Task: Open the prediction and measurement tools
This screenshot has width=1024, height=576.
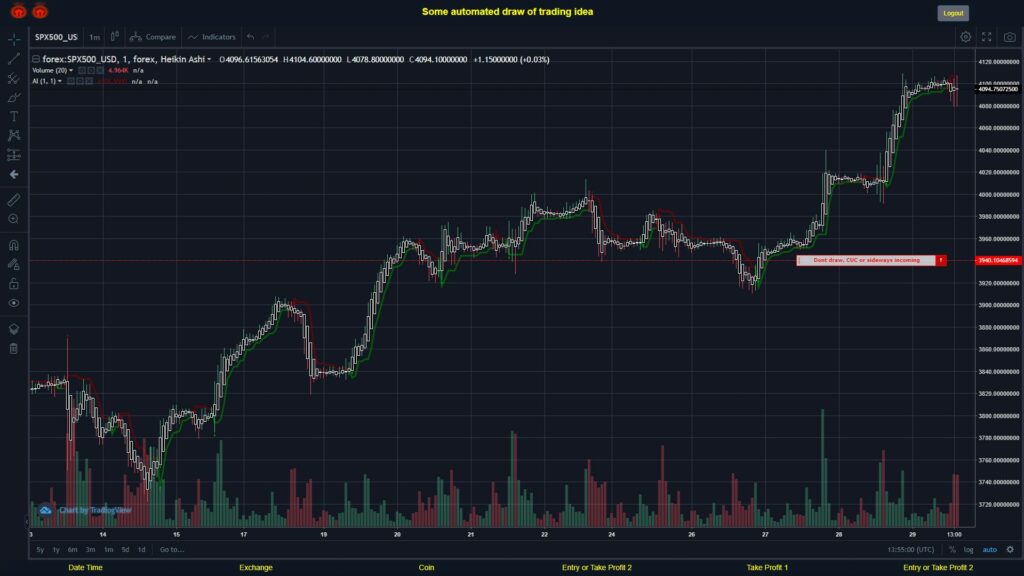Action: (x=14, y=155)
